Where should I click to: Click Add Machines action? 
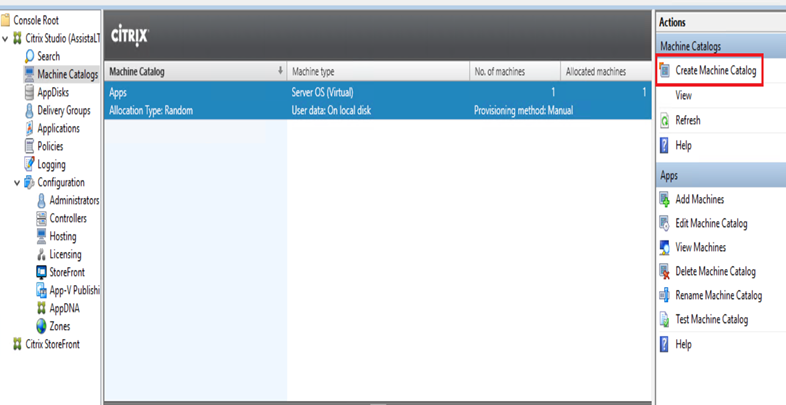point(699,199)
